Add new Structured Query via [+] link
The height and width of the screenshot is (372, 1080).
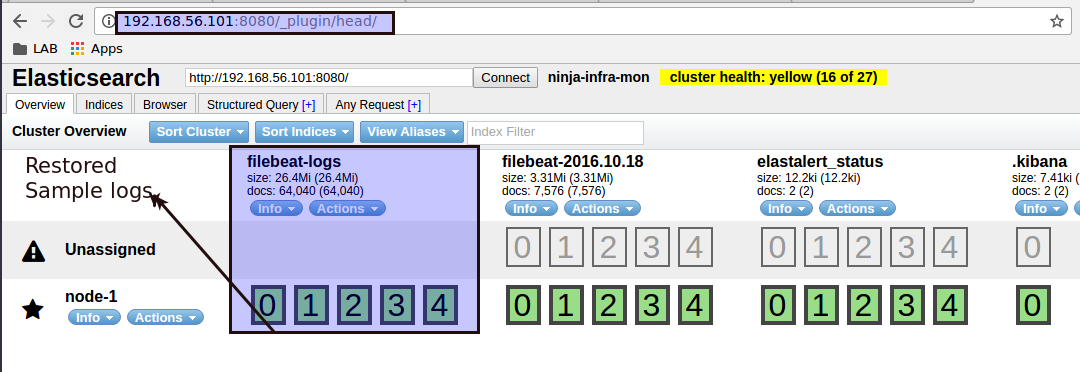pyautogui.click(x=308, y=105)
